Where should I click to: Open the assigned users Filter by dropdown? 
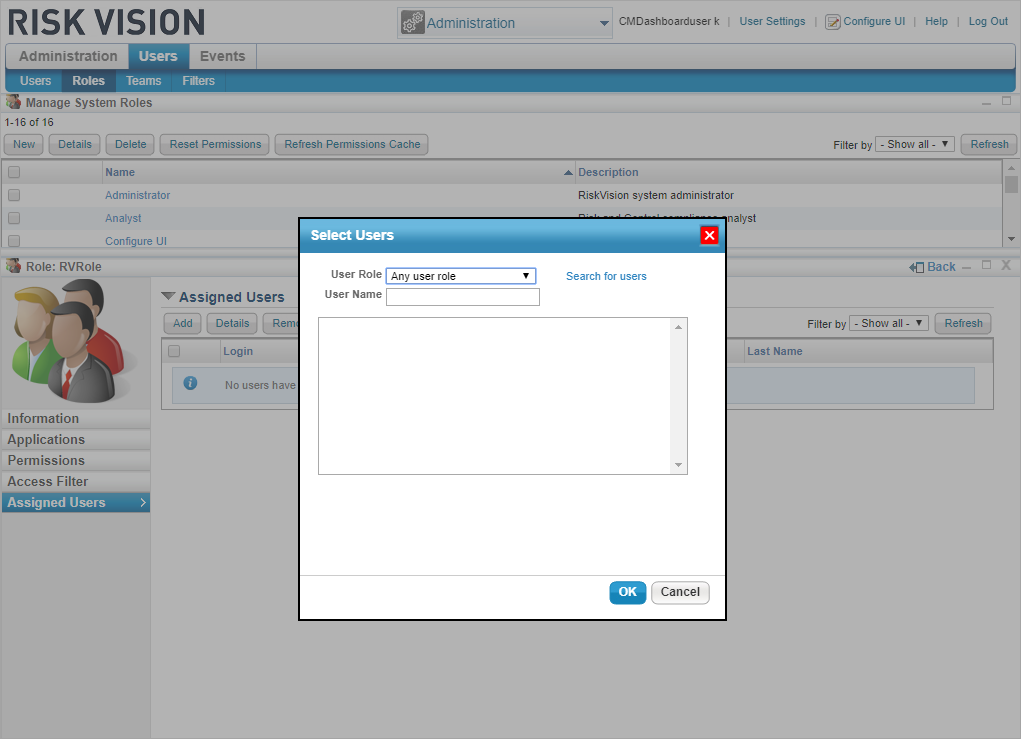[889, 323]
